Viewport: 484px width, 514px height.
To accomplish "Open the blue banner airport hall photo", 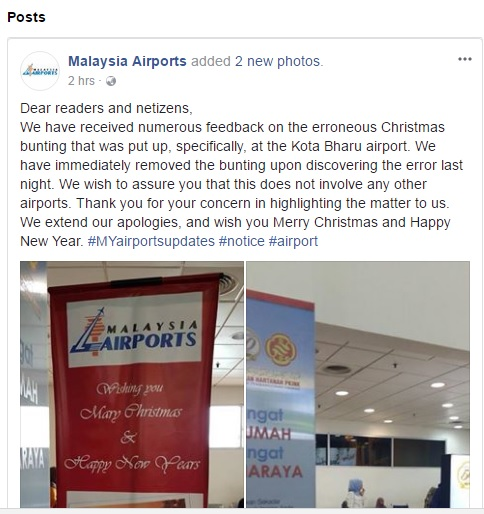I will [x=358, y=384].
